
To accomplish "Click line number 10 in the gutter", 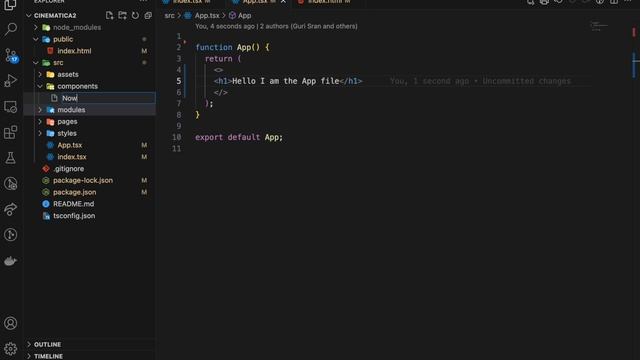I will 177,137.
